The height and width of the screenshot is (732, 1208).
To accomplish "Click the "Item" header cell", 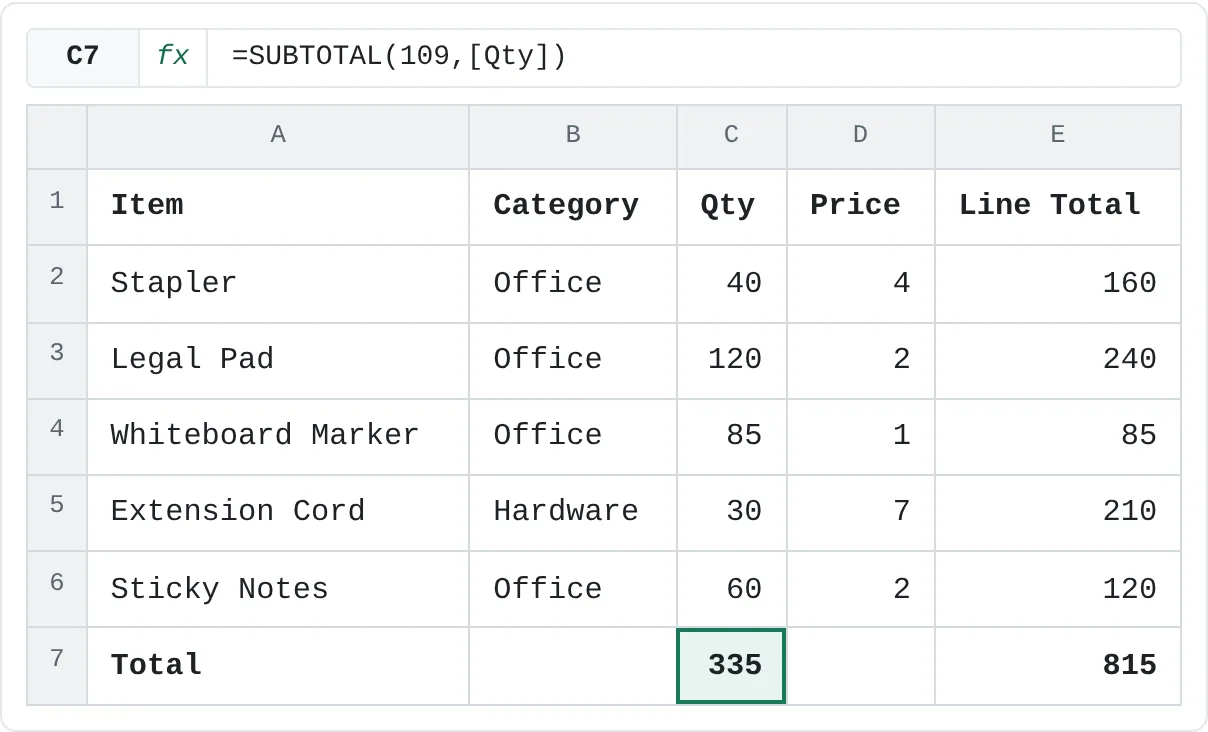I will pos(278,207).
